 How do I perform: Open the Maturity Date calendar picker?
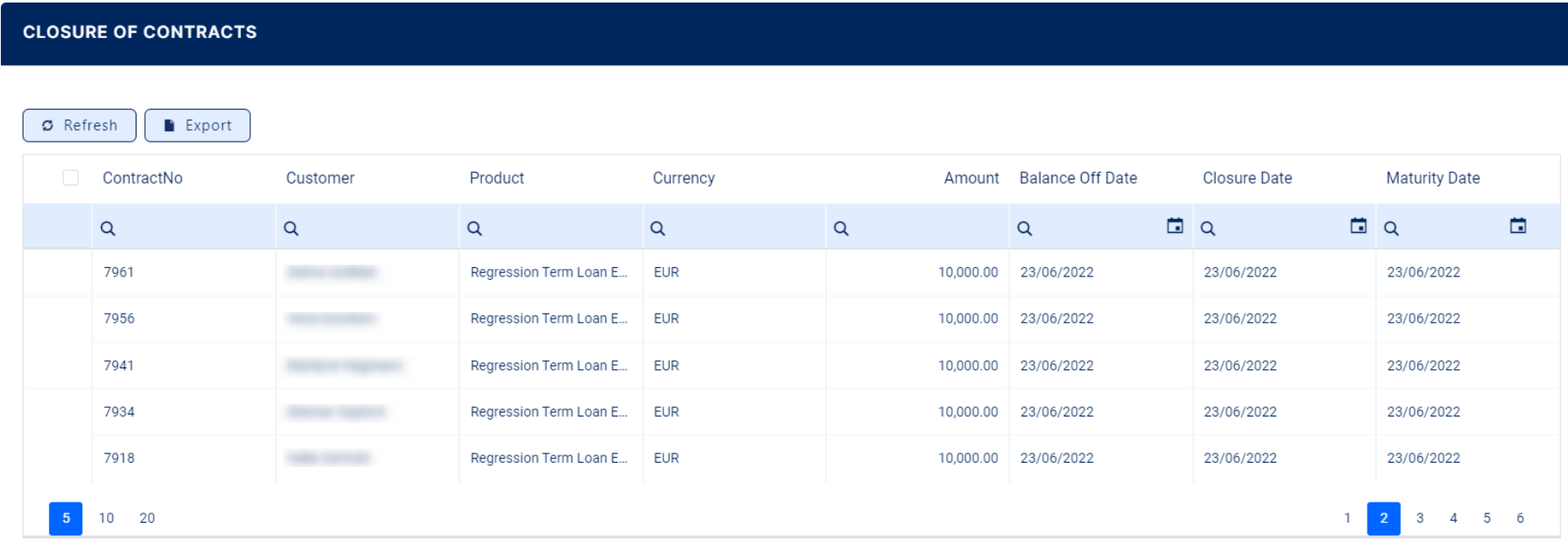coord(1517,226)
